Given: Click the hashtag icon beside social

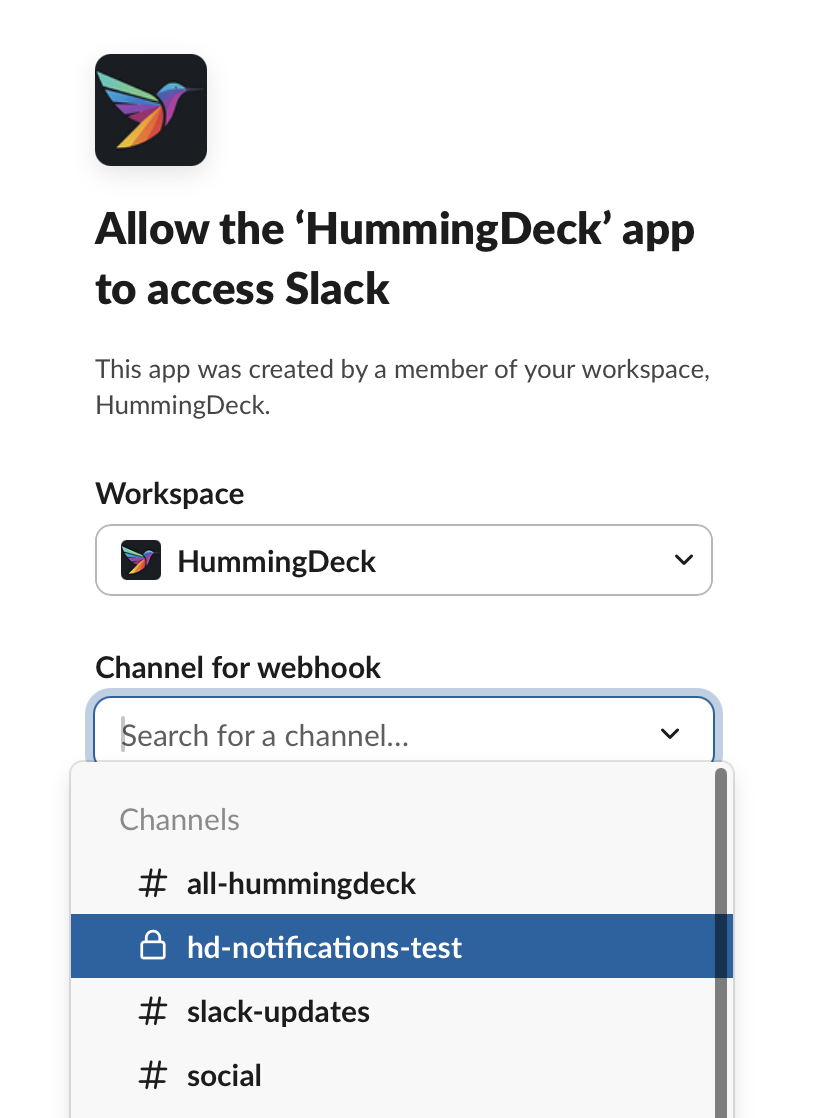Looking at the screenshot, I should (153, 1075).
